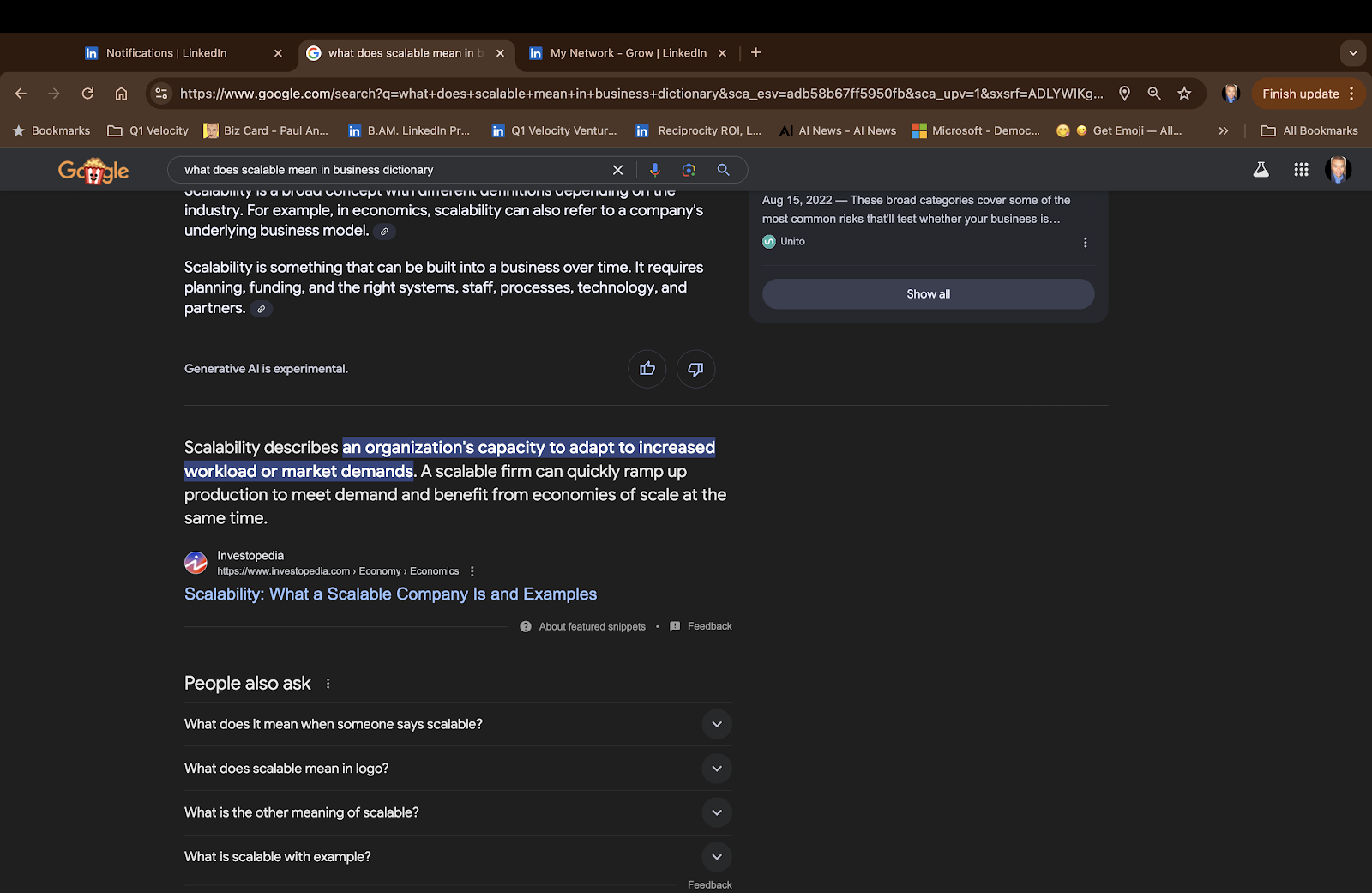Show hidden bookmarks with double chevron

(1224, 130)
